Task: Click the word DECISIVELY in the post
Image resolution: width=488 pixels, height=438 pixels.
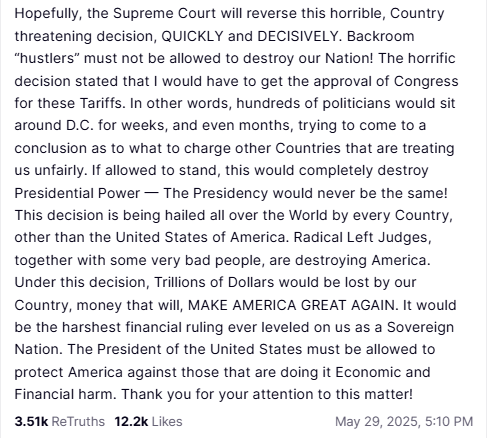Action: pos(298,36)
